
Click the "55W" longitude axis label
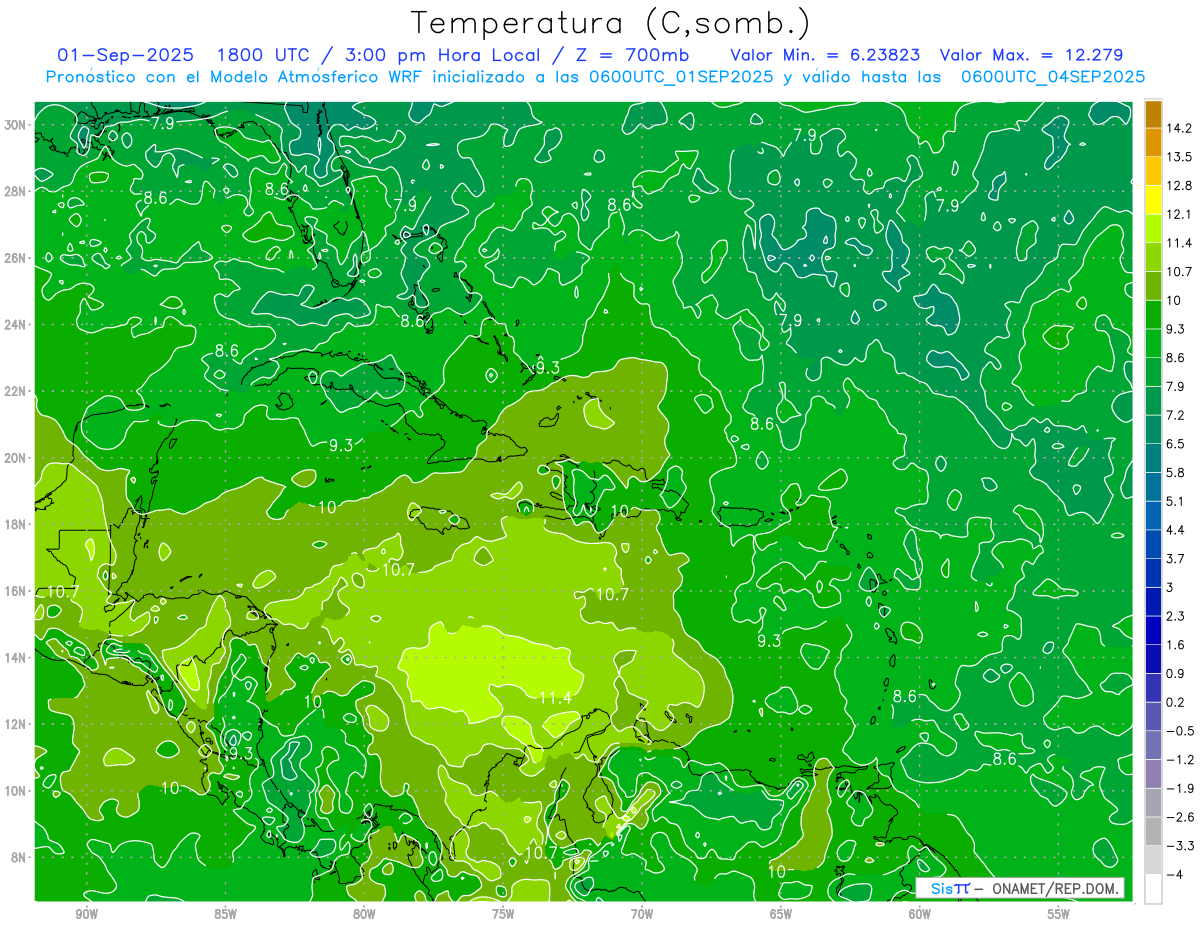point(1059,913)
